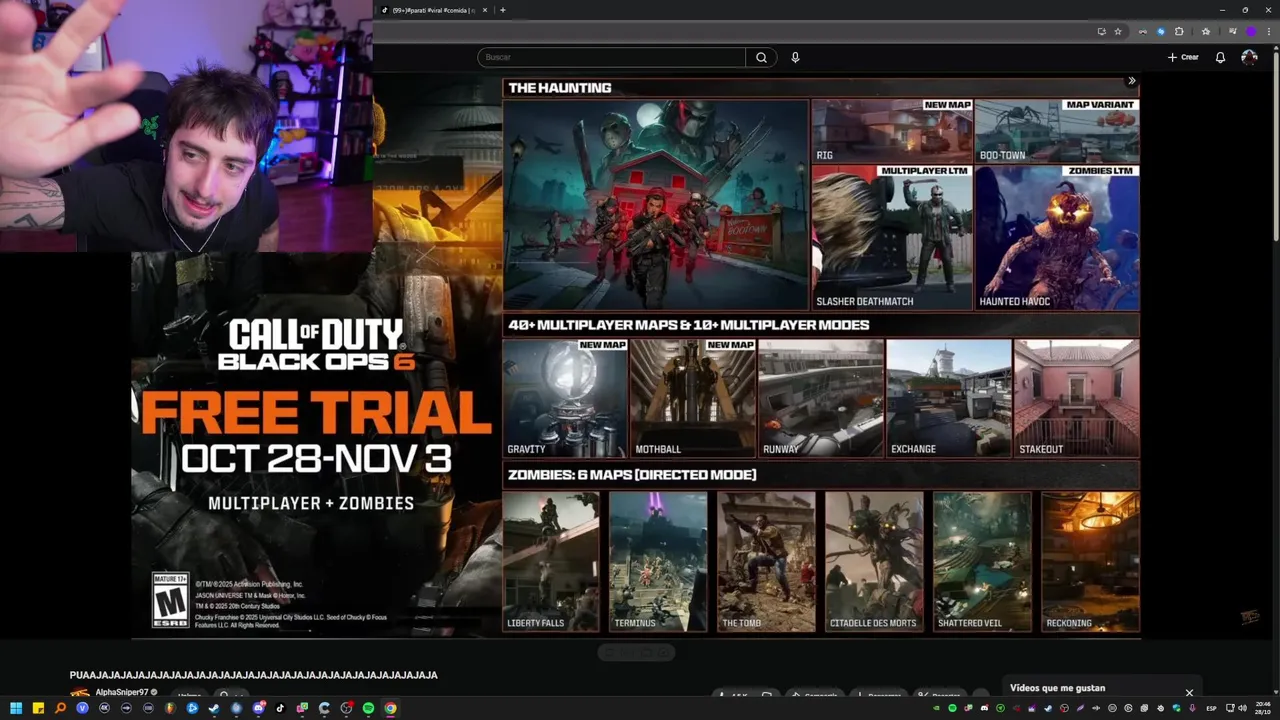
Task: Open the orange search app in taskbar
Action: tap(60, 708)
